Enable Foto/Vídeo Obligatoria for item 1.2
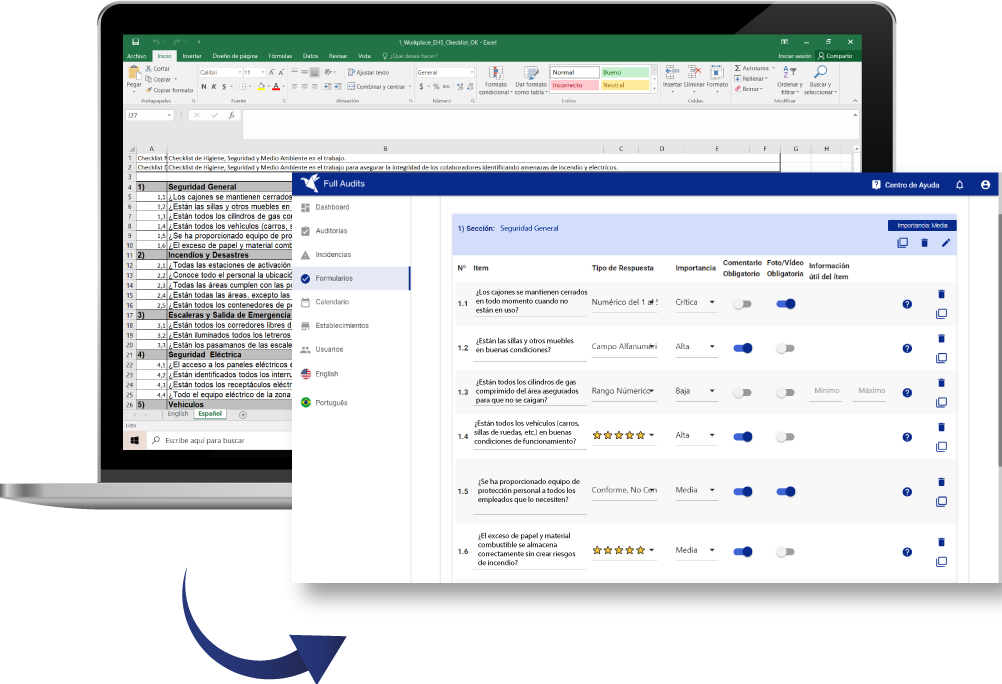The image size is (1002, 684). pyautogui.click(x=785, y=348)
